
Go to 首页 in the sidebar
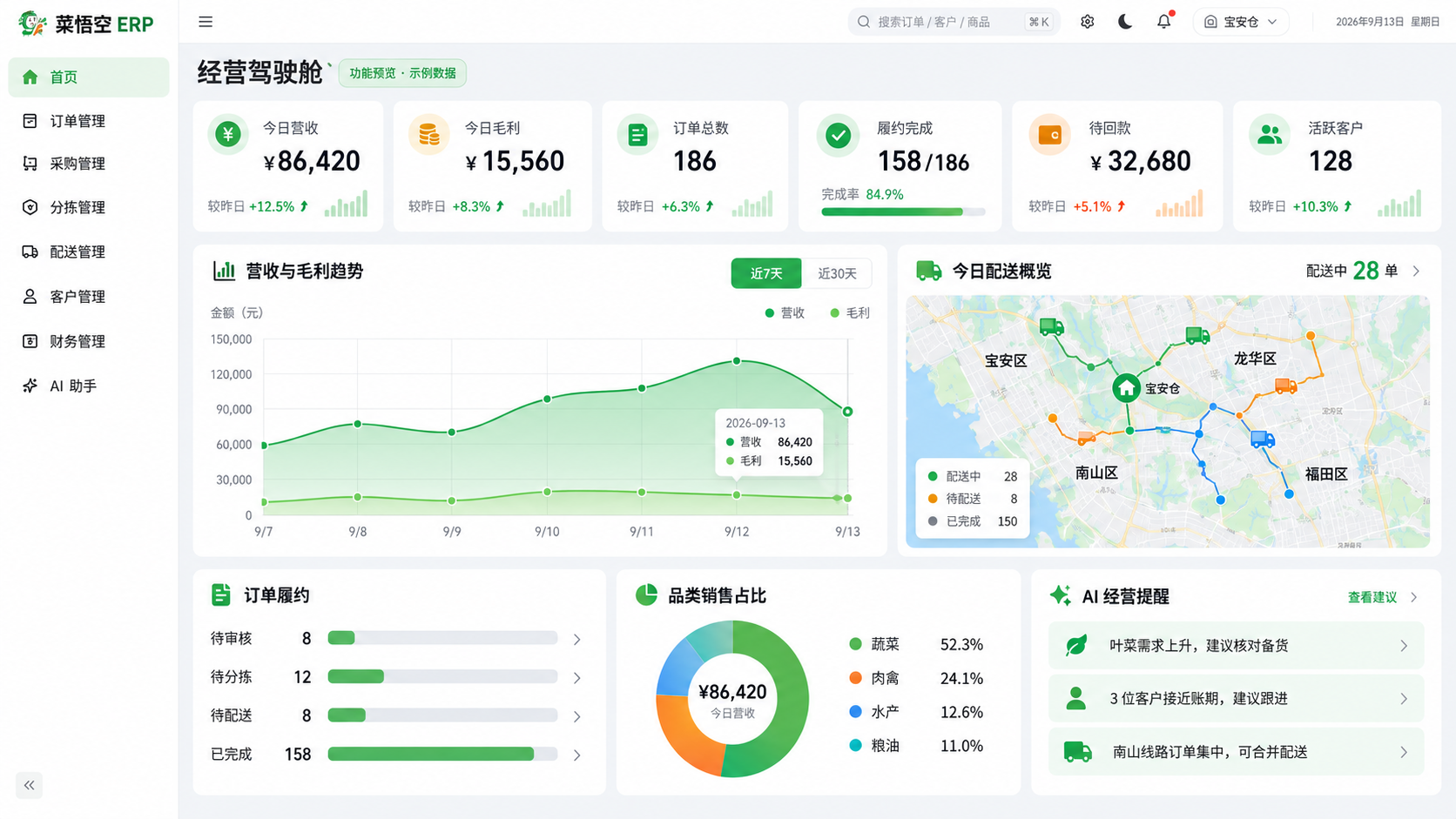[89, 77]
